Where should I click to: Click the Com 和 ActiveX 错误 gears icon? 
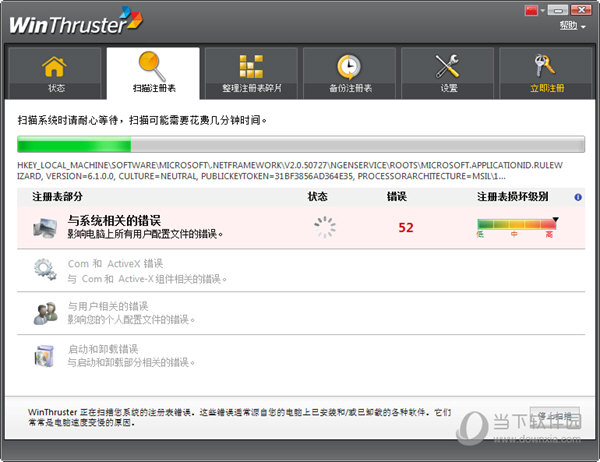tap(45, 269)
